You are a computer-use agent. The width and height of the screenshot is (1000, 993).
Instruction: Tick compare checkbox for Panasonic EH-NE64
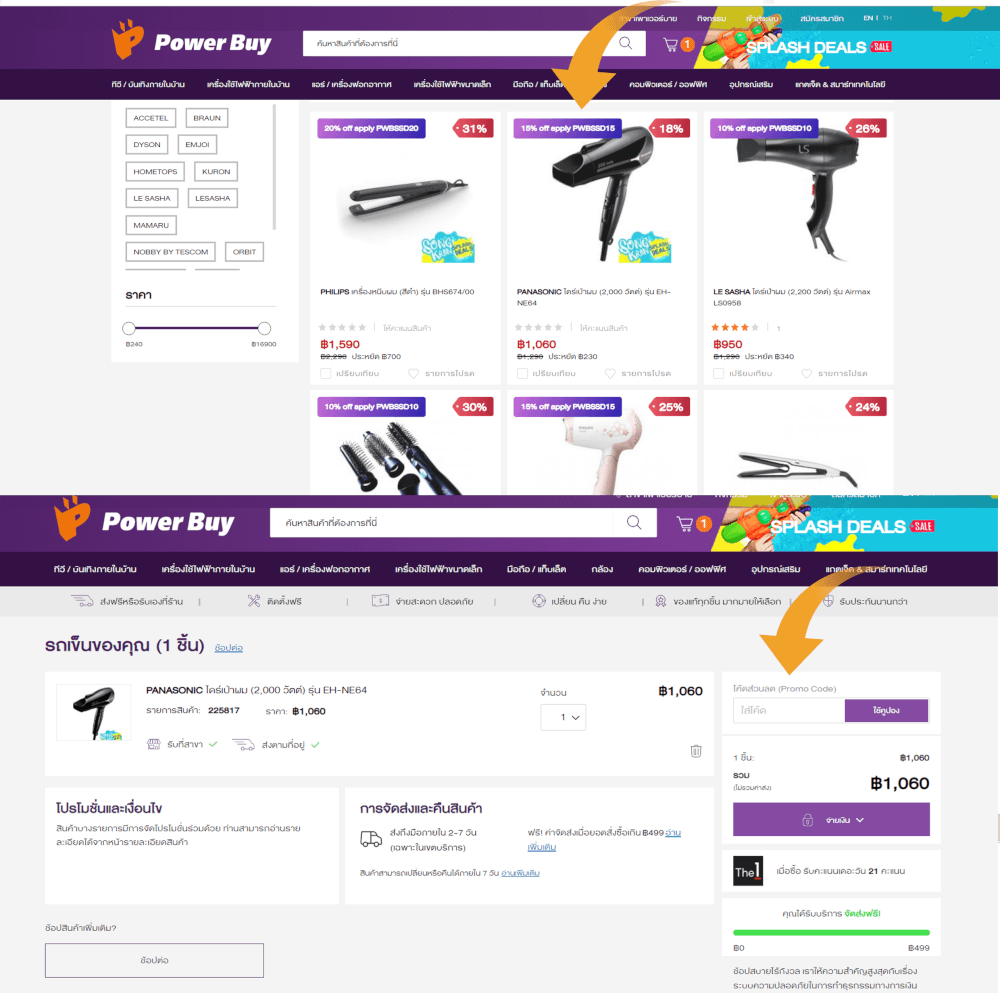pos(522,373)
